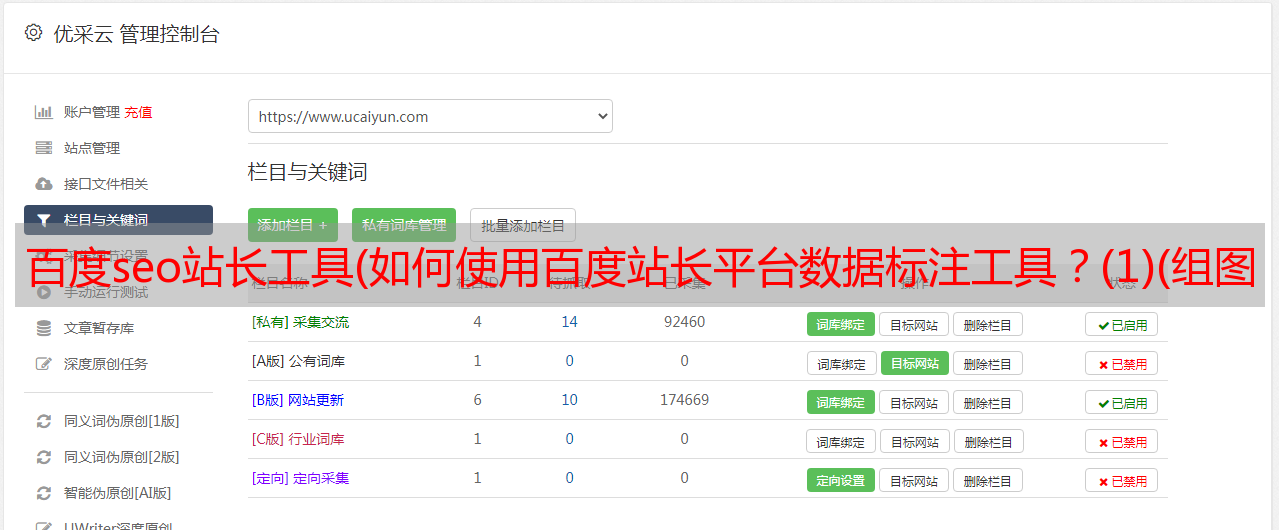
Task: Click the 92460 collected count
Action: click(684, 322)
